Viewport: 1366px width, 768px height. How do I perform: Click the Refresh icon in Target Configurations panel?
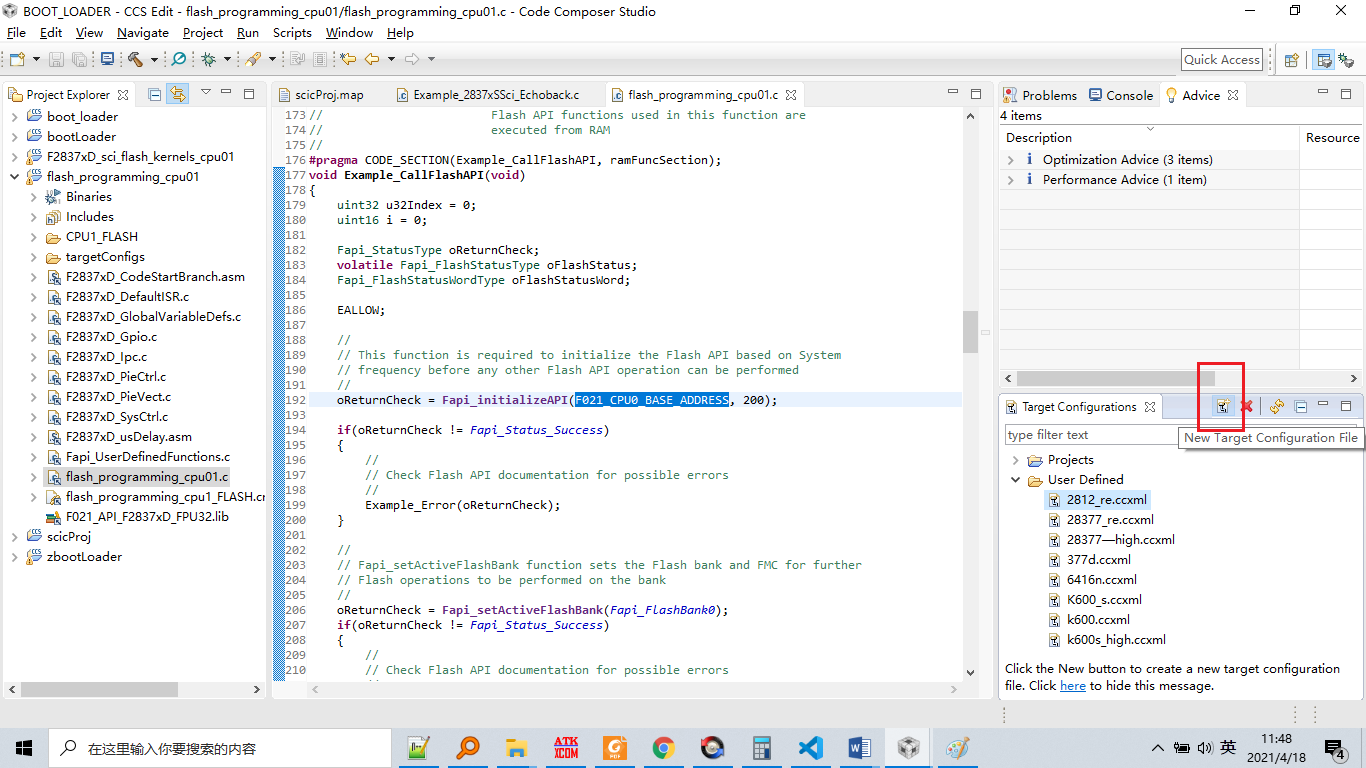click(1277, 406)
